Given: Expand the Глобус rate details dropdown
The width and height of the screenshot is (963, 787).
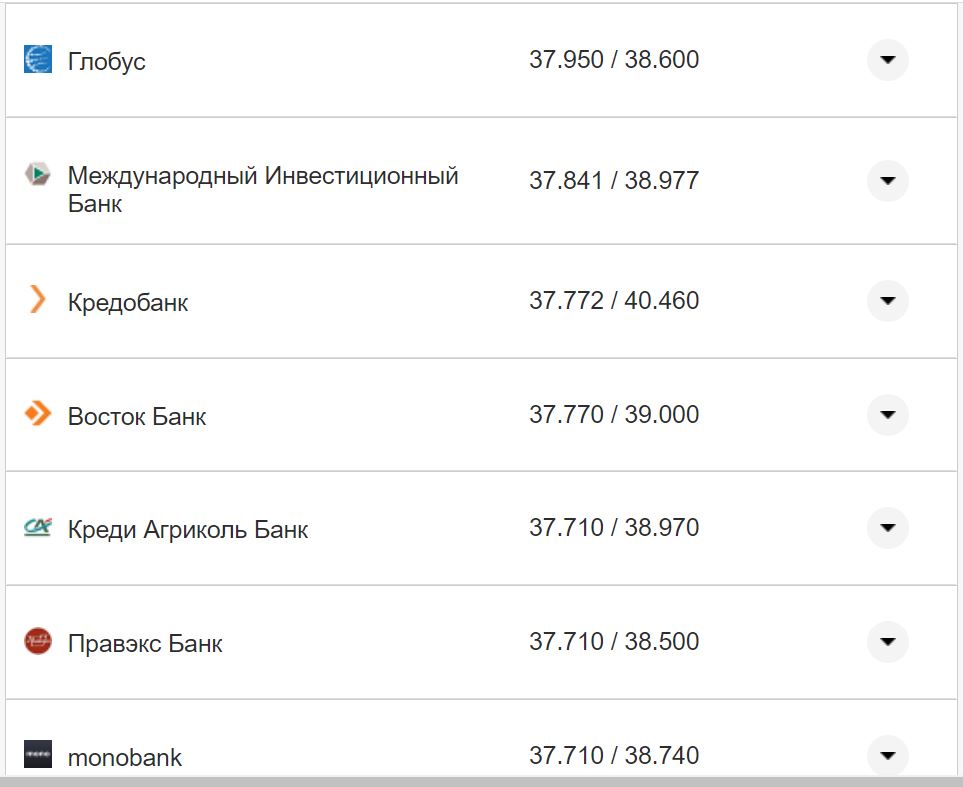Looking at the screenshot, I should point(887,60).
